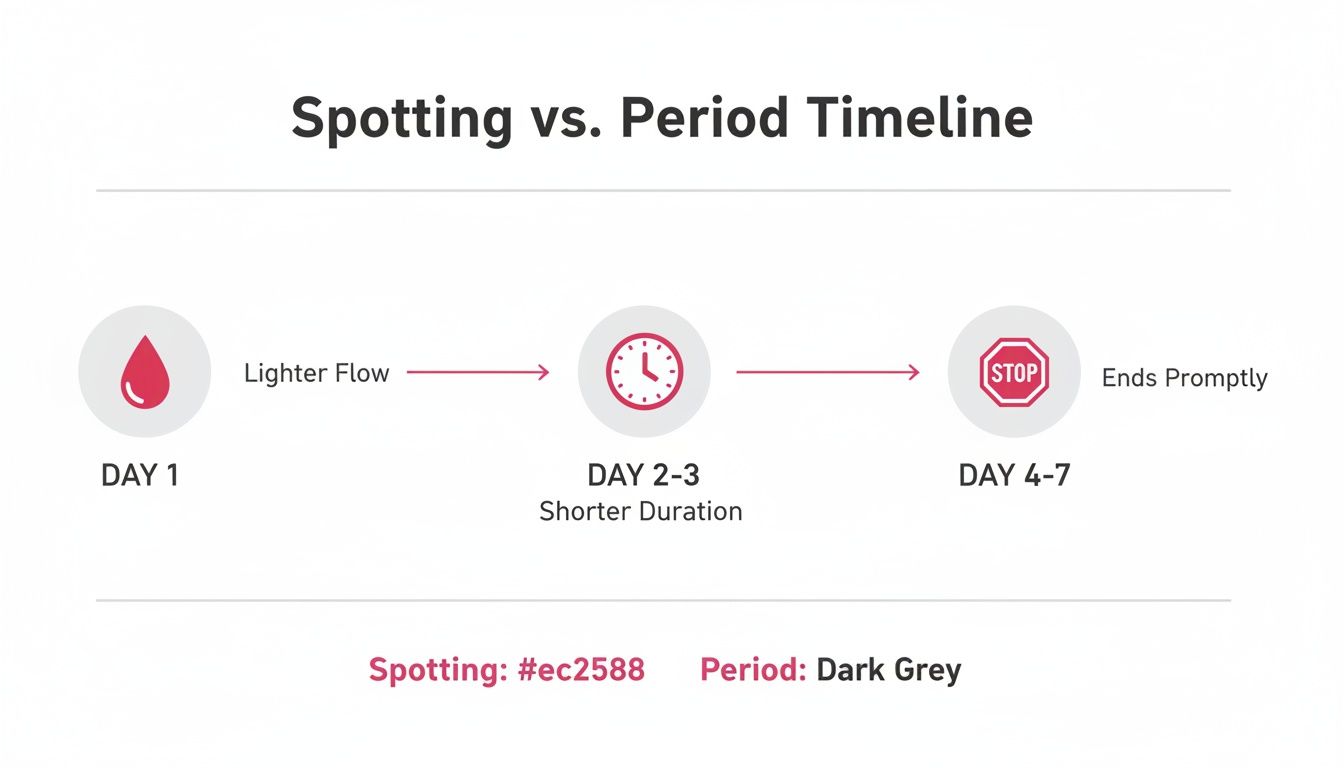This screenshot has height=768, width=1344.
Task: Click the Dark Grey legend text
Action: [889, 669]
